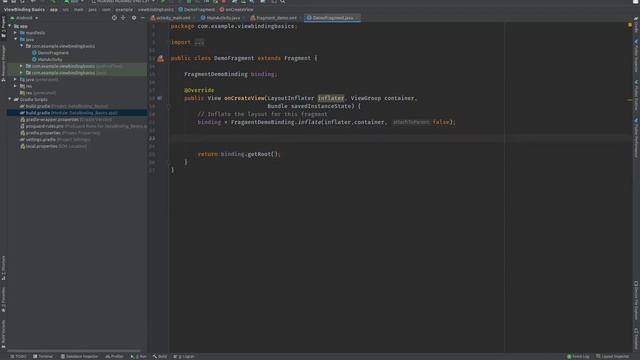Click the search magnifier icon in top toolbar

coord(282,2)
